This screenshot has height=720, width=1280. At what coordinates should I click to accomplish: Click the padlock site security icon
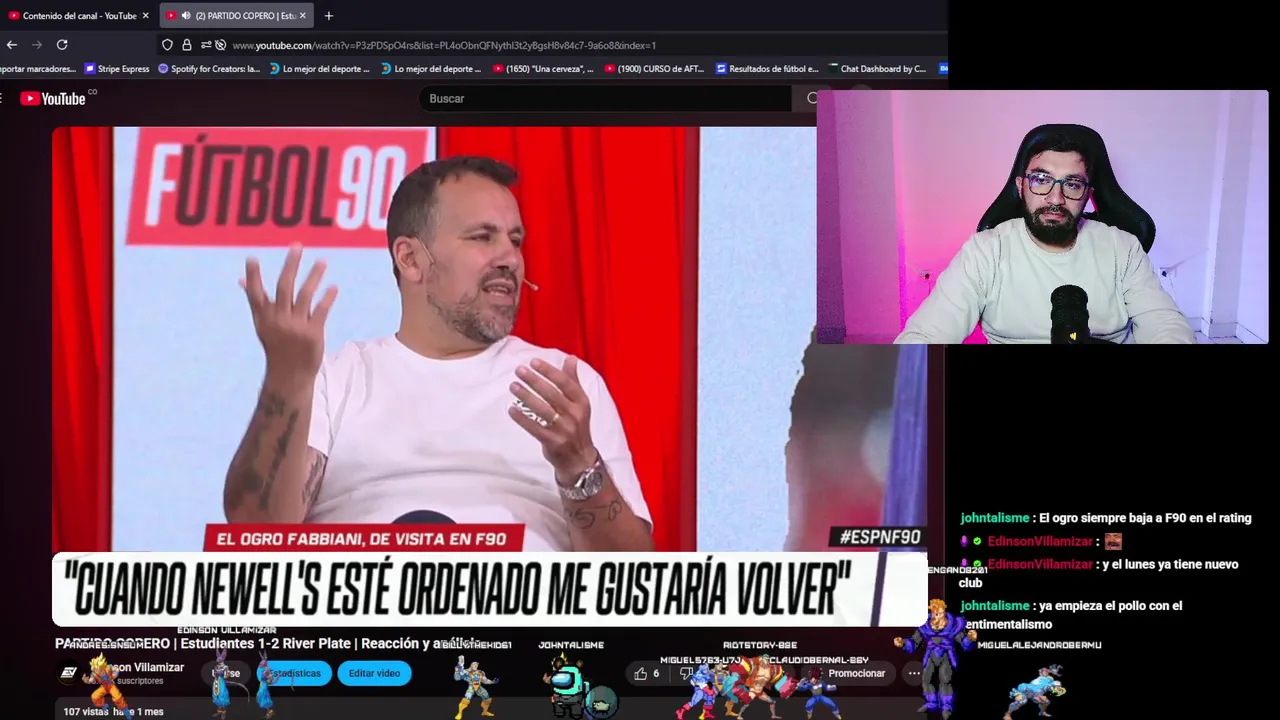[186, 45]
